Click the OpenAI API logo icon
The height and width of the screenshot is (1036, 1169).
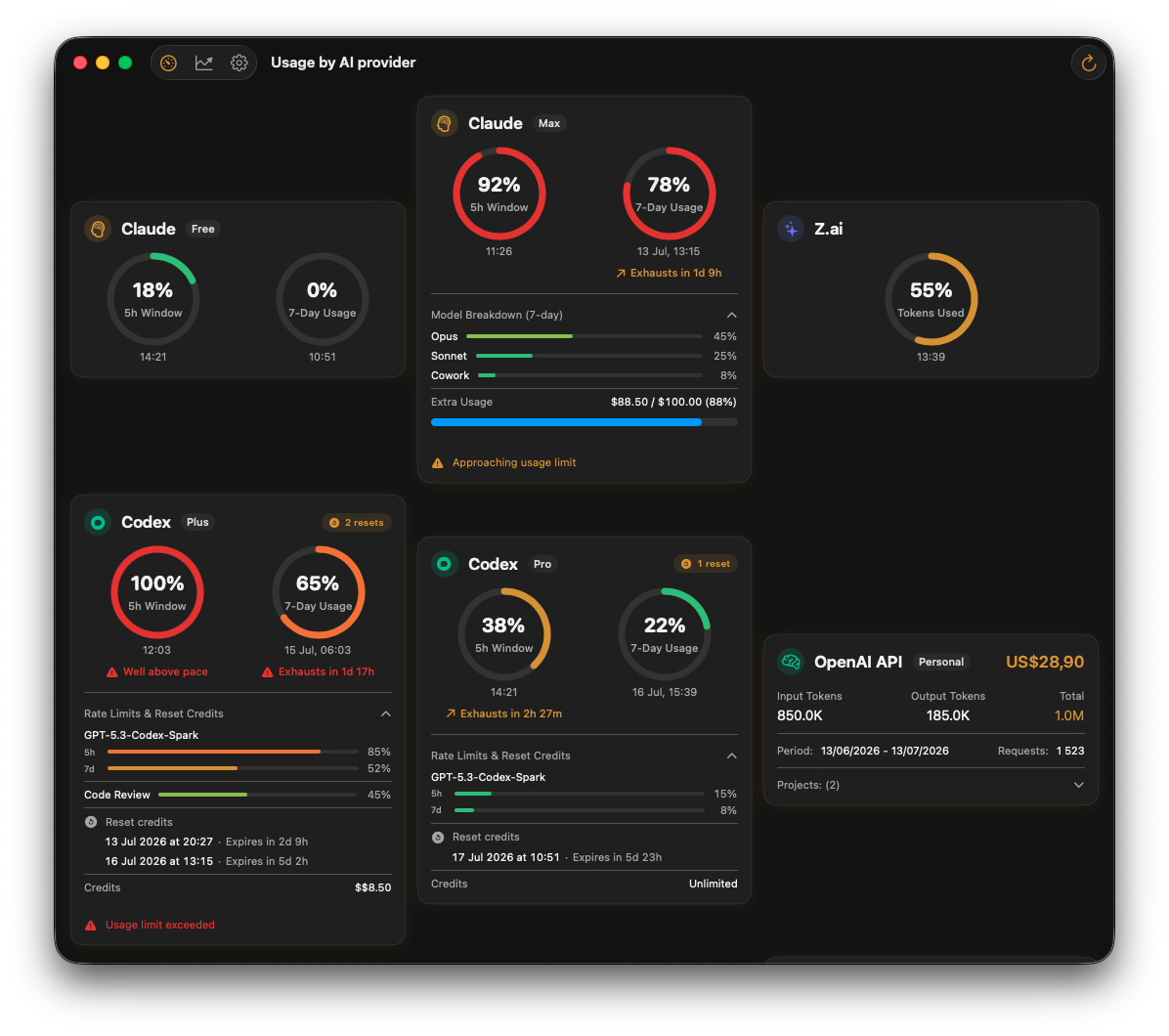(x=791, y=662)
